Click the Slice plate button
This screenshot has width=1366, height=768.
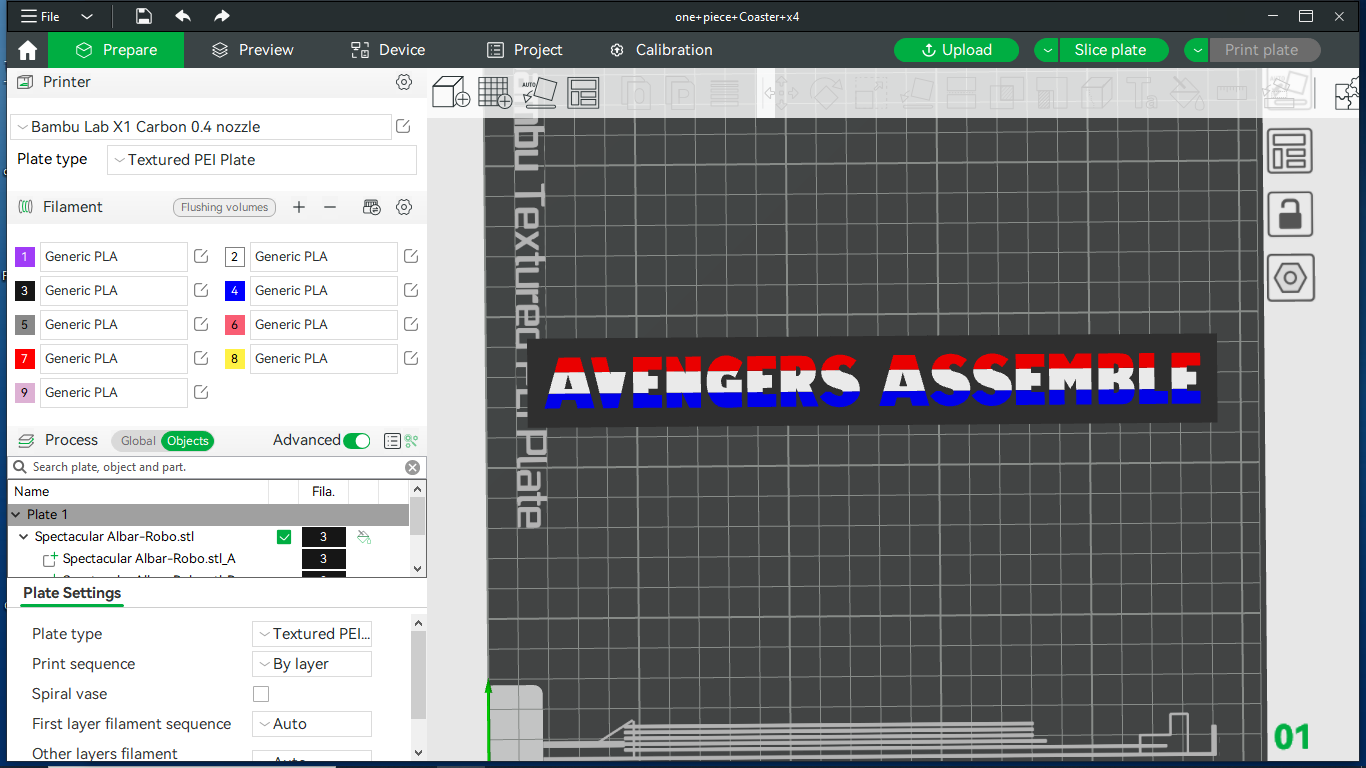pos(1115,50)
